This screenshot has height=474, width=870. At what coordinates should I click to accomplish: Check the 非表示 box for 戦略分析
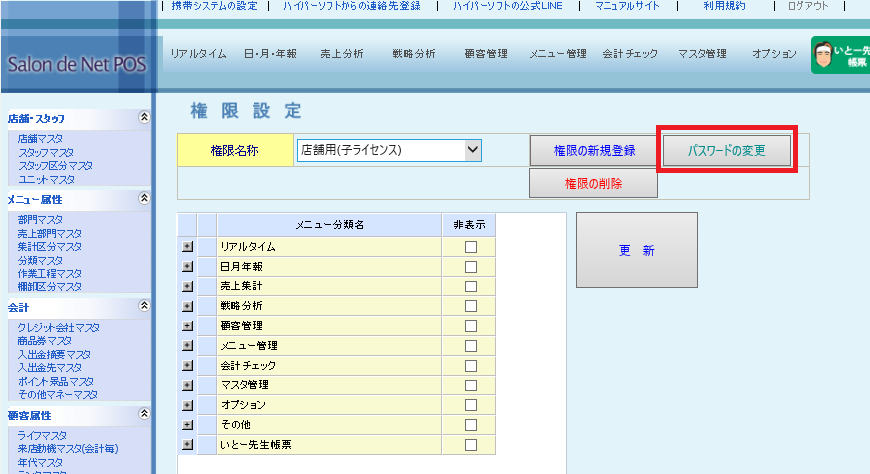coord(470,306)
